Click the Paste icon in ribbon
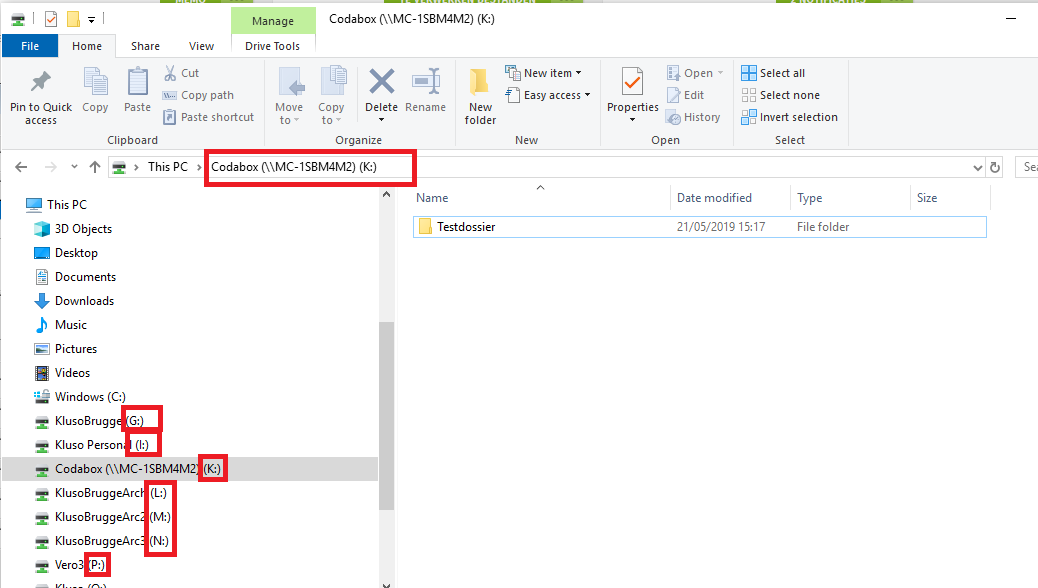The image size is (1038, 588). click(137, 82)
